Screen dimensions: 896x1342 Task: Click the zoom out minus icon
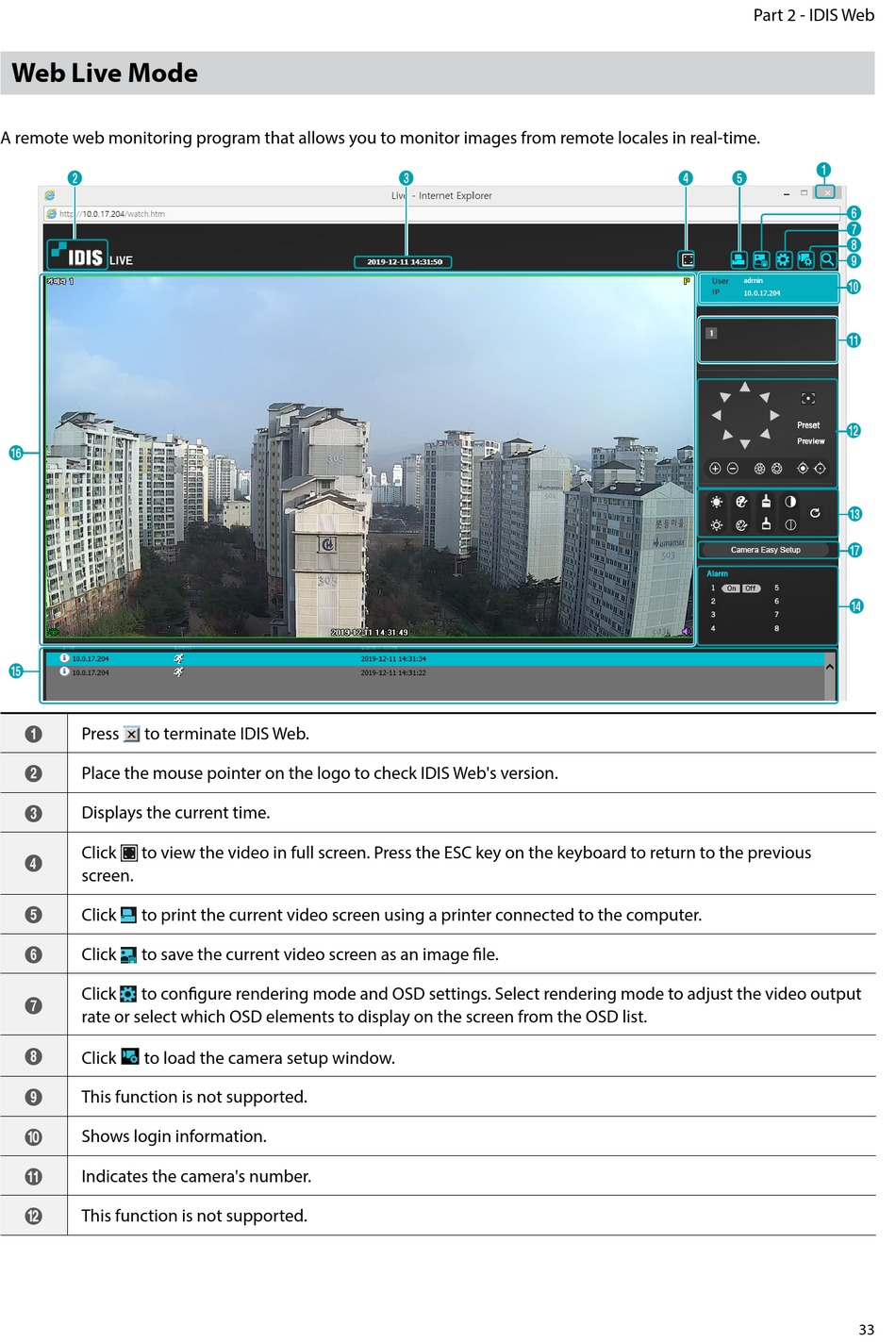733,469
